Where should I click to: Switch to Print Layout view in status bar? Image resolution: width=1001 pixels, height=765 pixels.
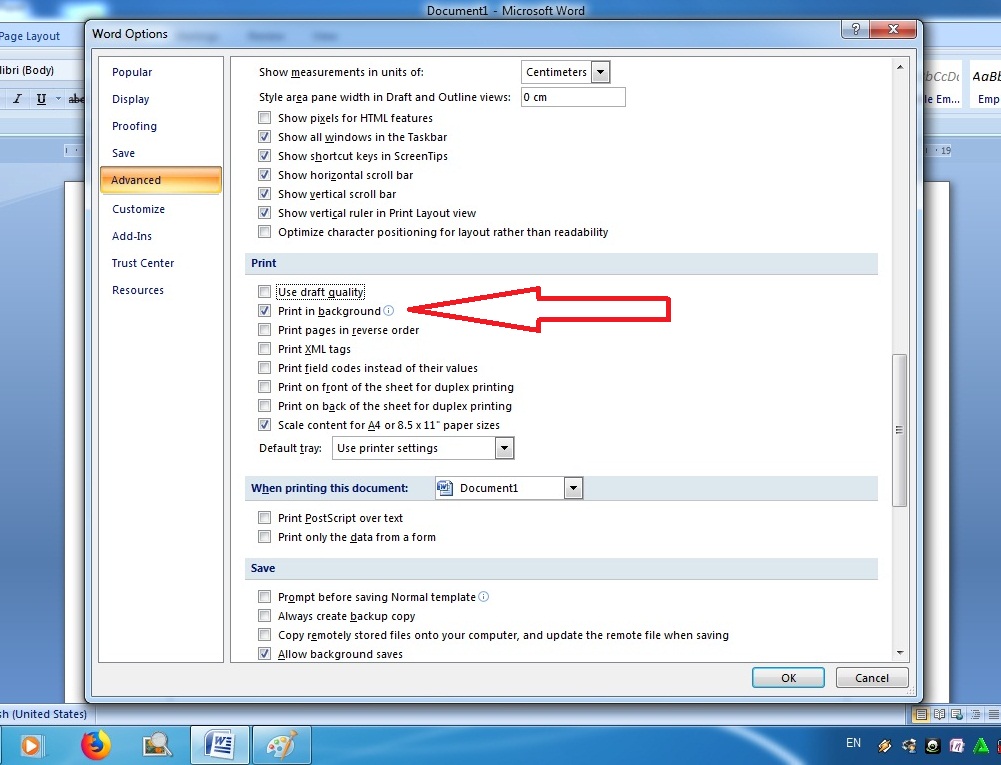(x=920, y=715)
